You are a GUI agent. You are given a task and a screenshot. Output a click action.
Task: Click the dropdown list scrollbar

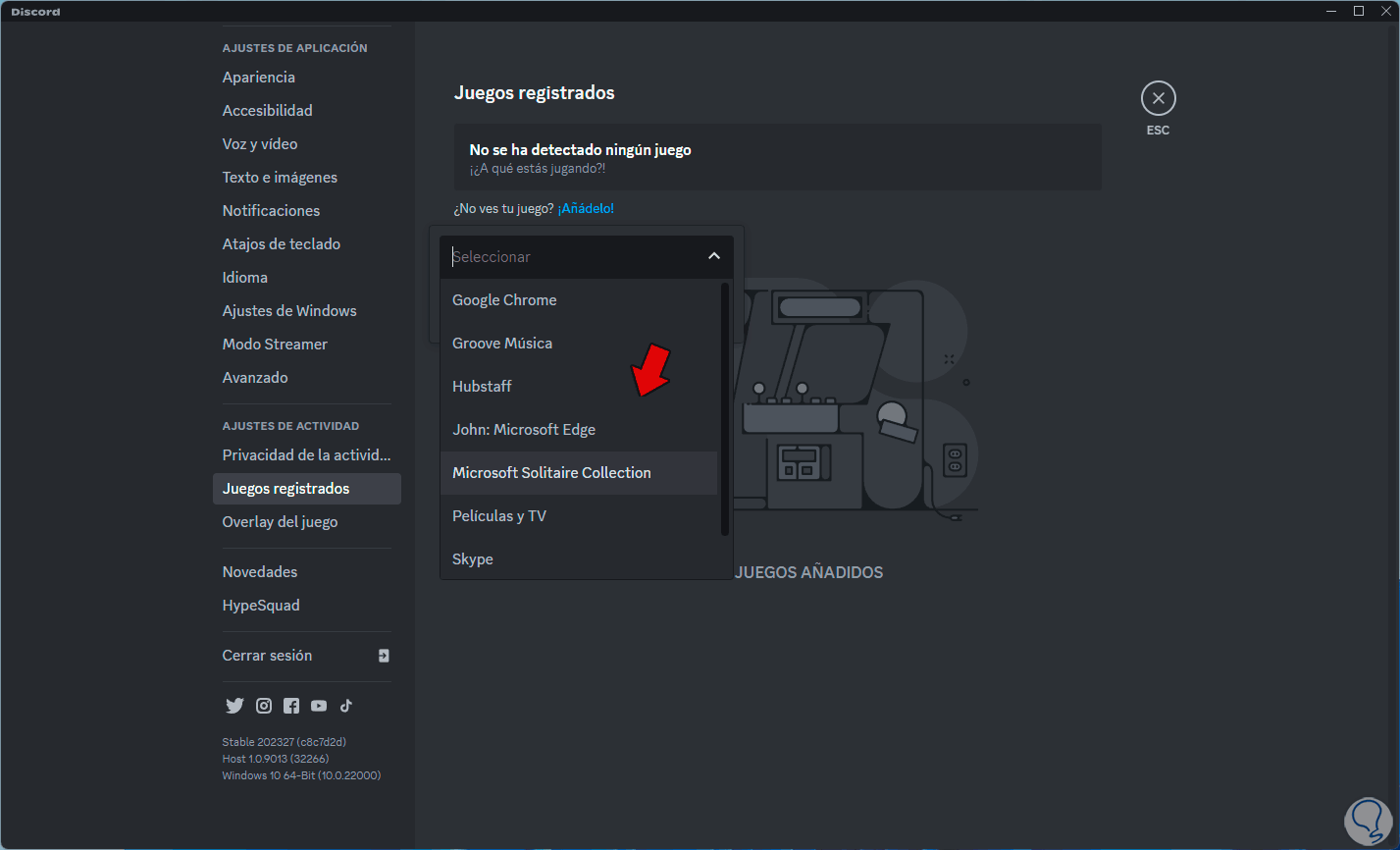point(725,409)
